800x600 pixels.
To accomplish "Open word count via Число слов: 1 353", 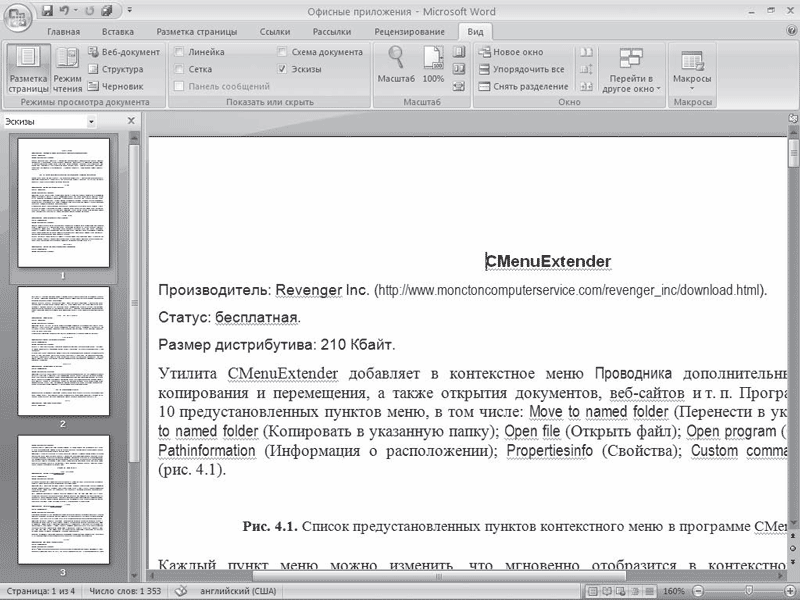I will coord(125,591).
